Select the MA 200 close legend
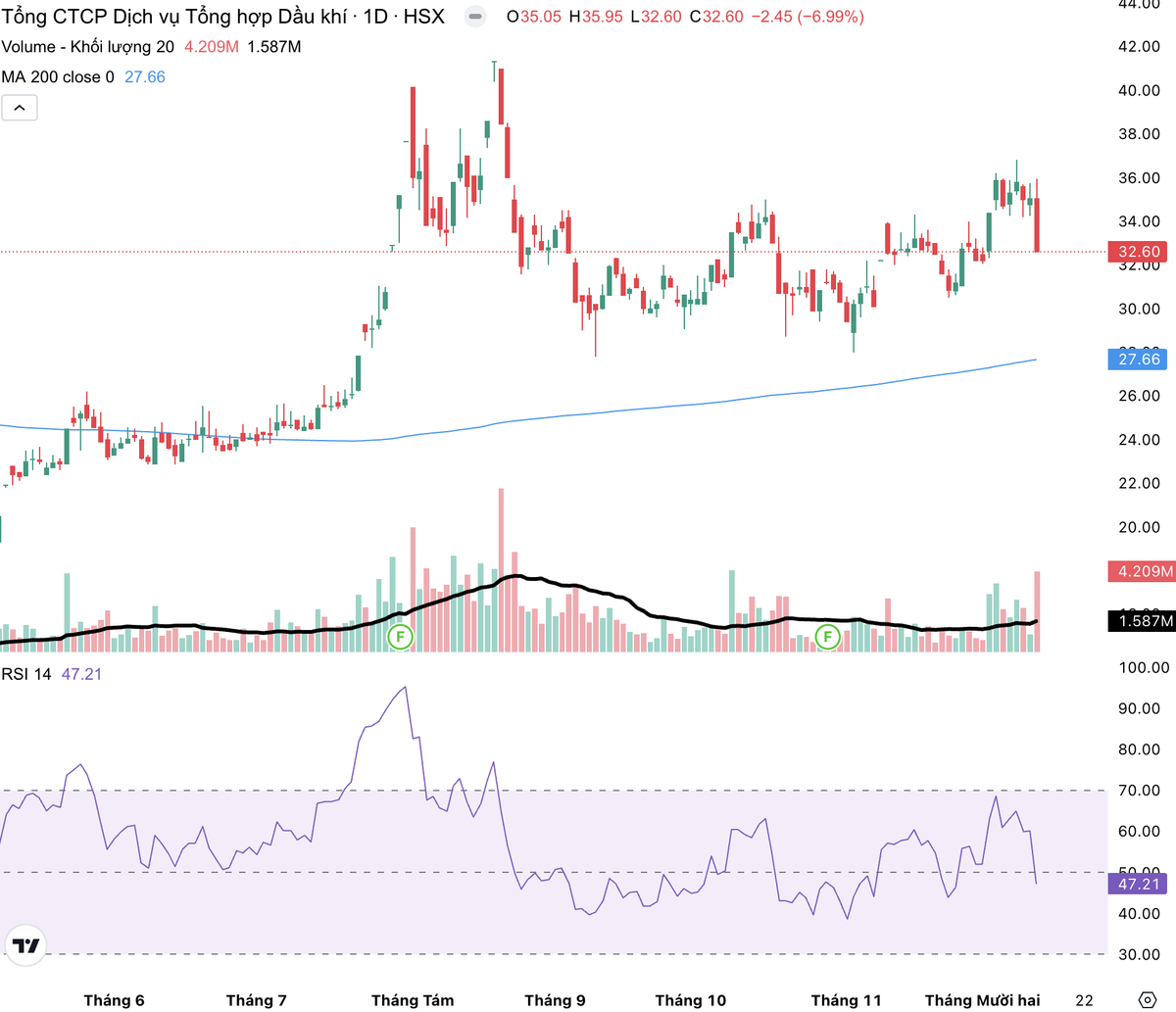This screenshot has height=1012, width=1176. [58, 76]
